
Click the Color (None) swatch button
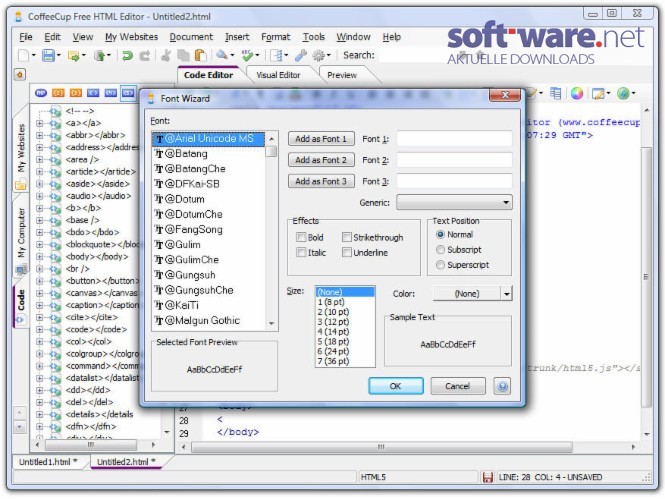pyautogui.click(x=467, y=293)
